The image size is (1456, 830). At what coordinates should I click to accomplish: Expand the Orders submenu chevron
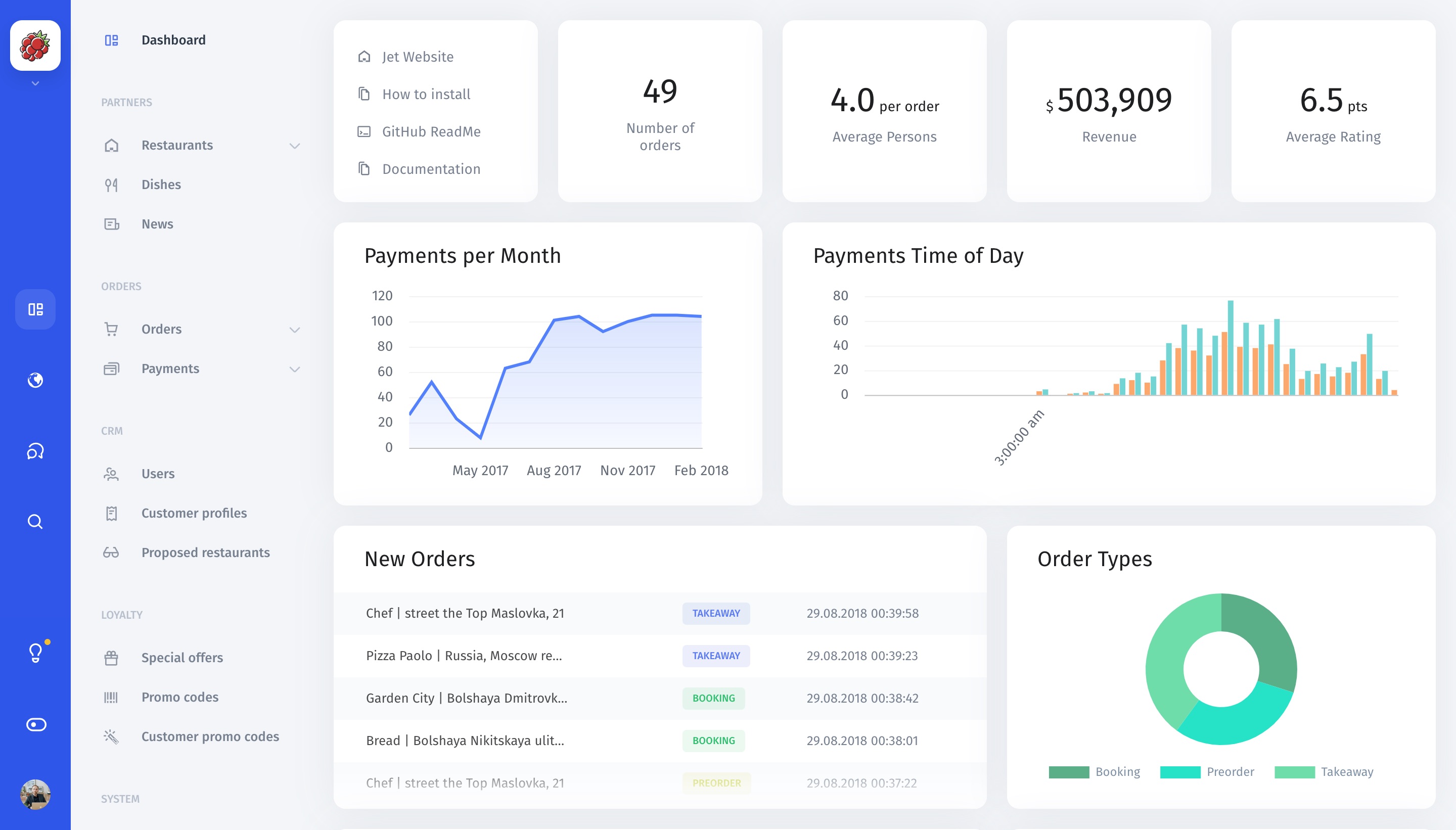[295, 330]
